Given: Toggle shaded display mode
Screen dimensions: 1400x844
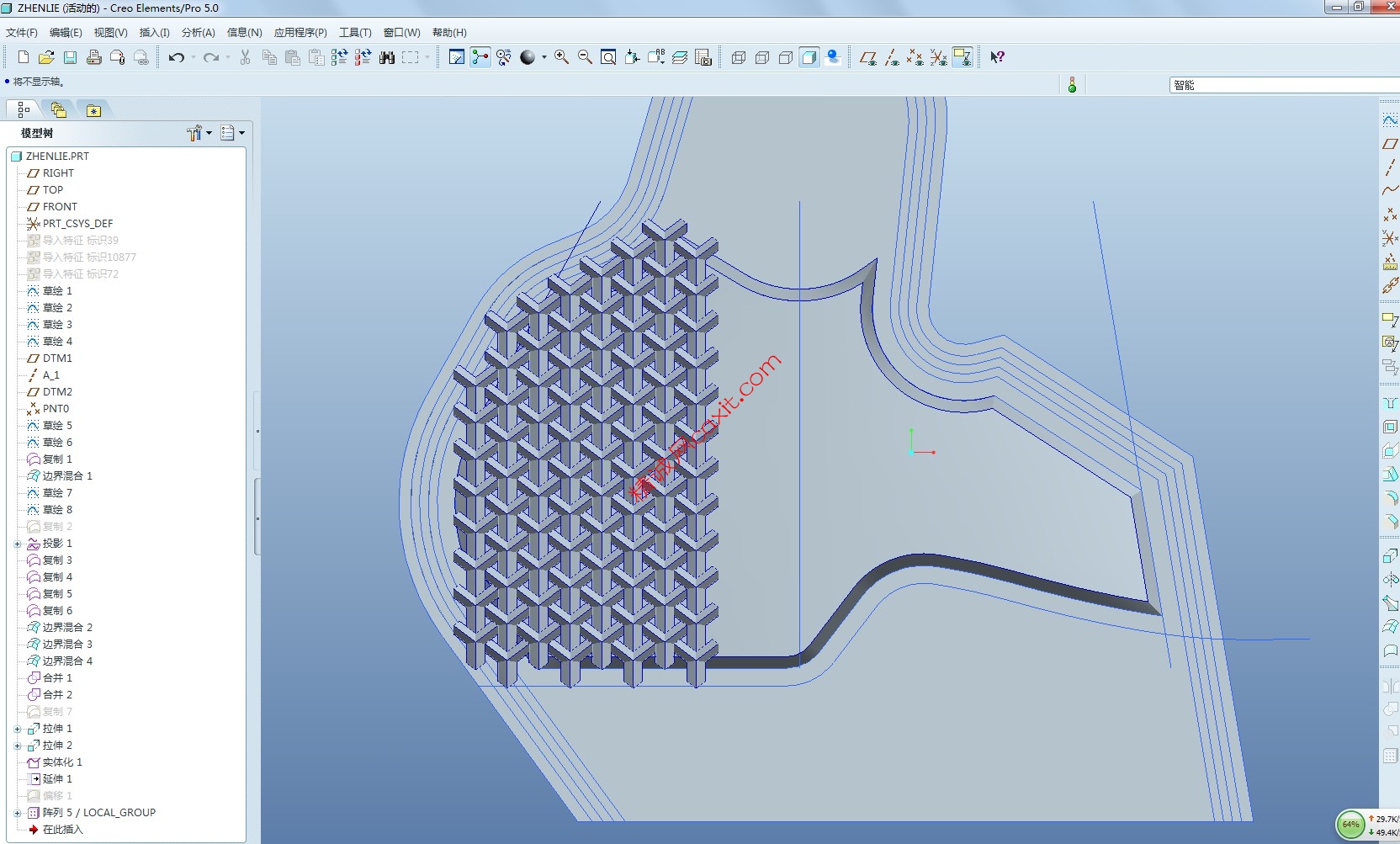Looking at the screenshot, I should [x=809, y=57].
